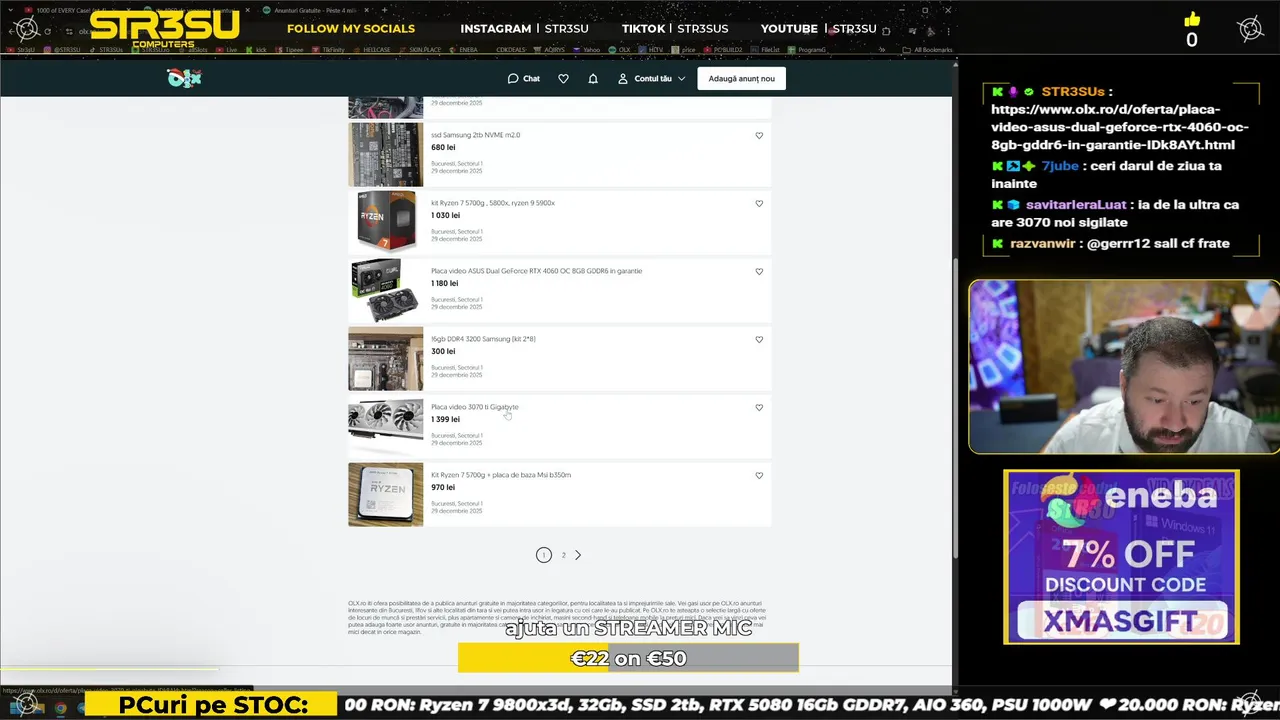Click the white 3070 Ti graphics card thumbnail
The height and width of the screenshot is (720, 1280).
coord(386,426)
